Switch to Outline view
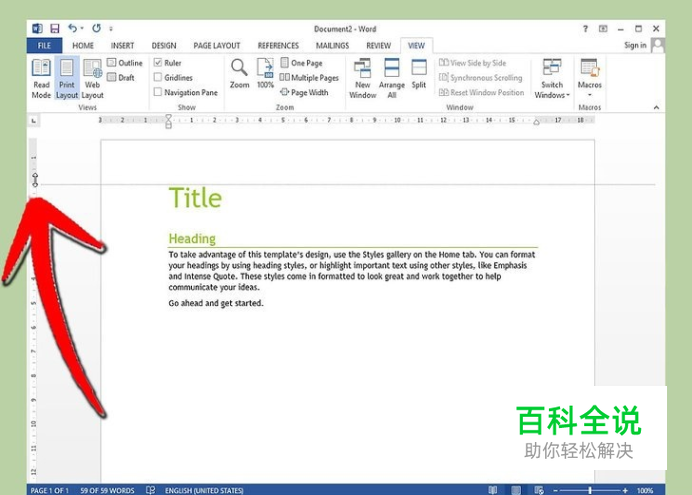692x495 pixels. pyautogui.click(x=125, y=63)
